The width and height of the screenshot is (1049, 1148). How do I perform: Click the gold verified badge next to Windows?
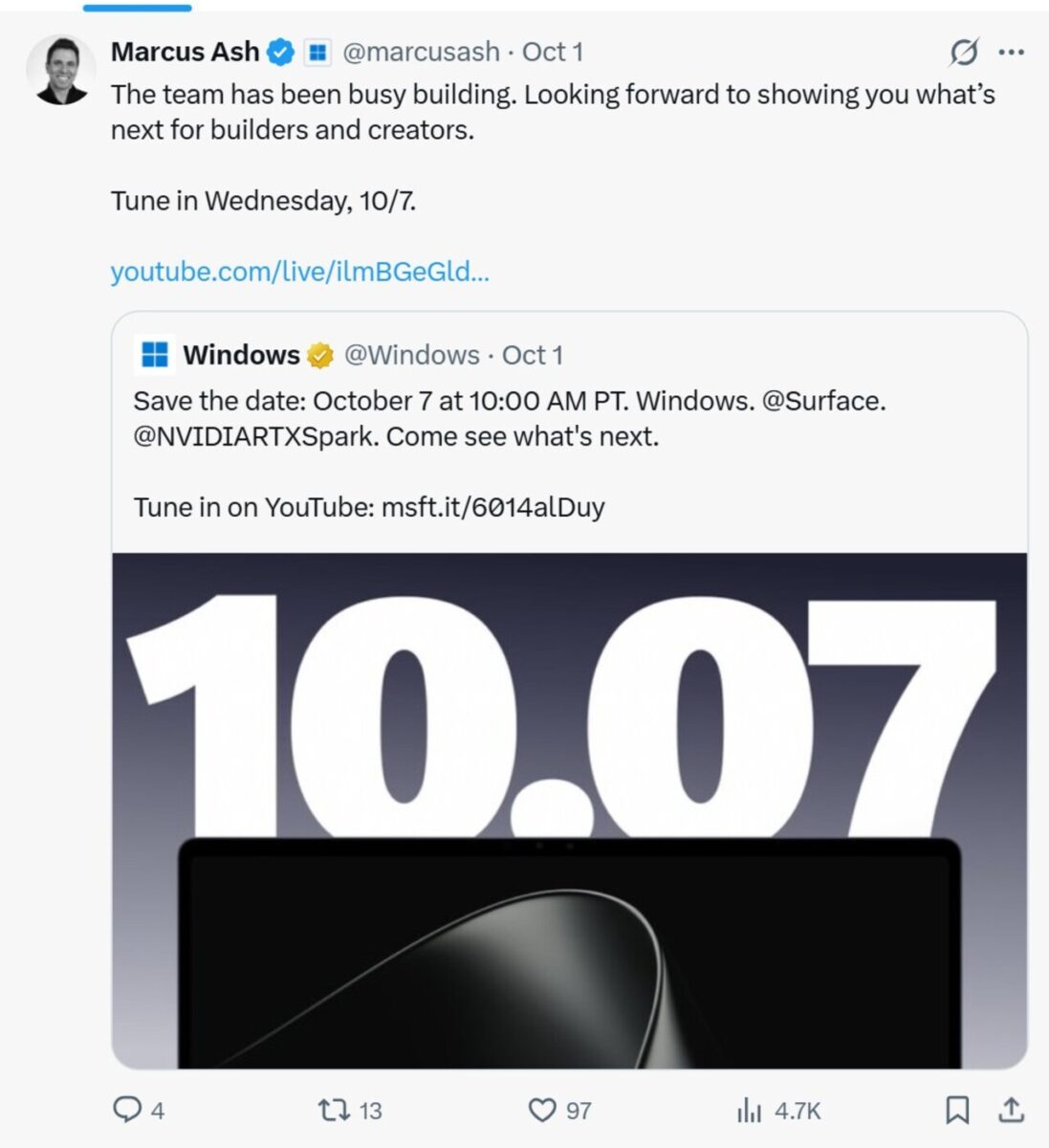(x=320, y=356)
